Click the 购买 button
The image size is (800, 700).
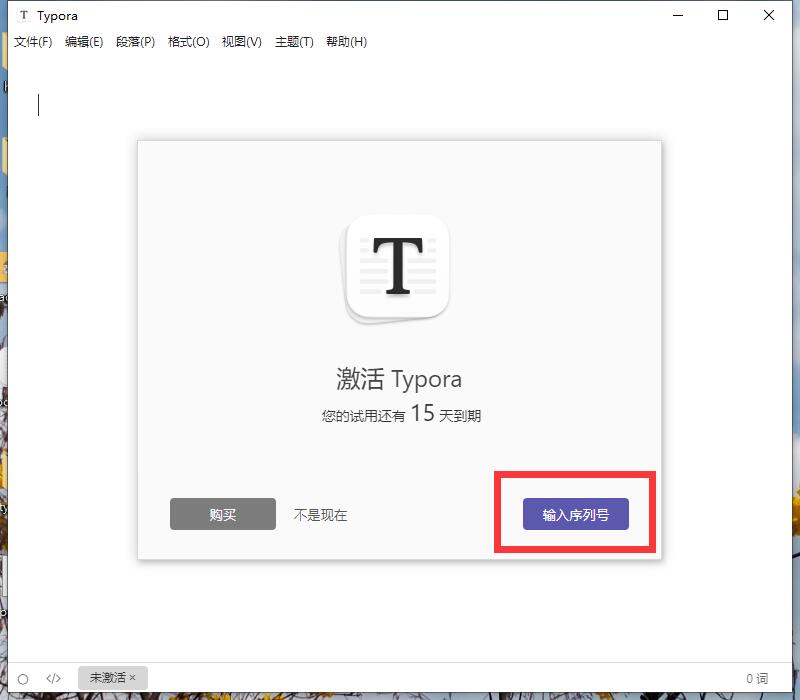point(223,514)
